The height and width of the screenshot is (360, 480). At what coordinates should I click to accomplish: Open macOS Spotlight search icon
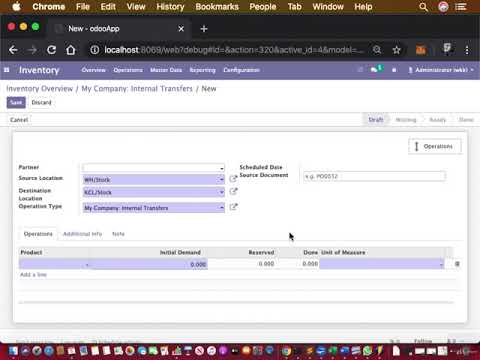click(423, 7)
